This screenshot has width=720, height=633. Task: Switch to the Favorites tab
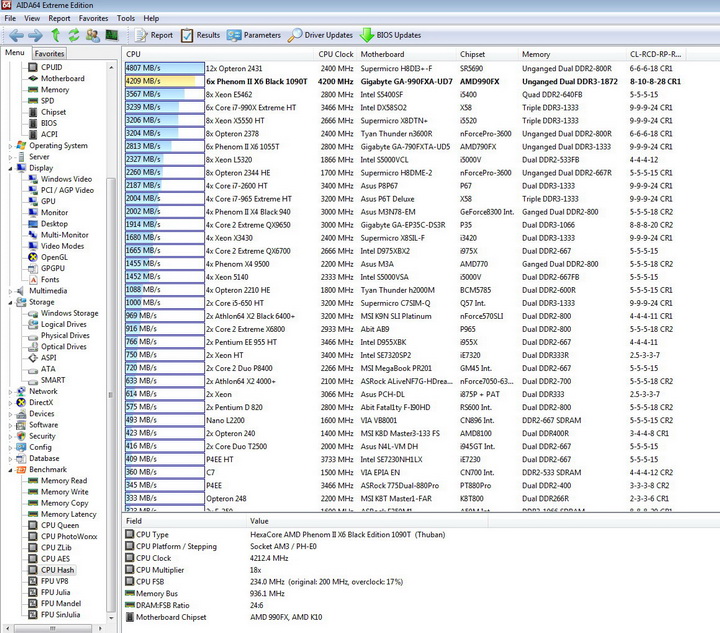(x=49, y=53)
